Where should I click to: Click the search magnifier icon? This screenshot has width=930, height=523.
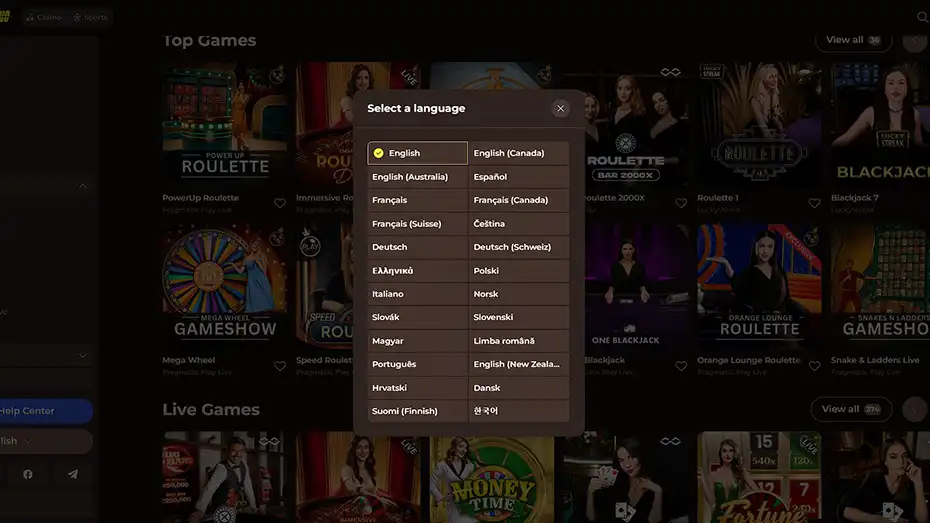pos(922,17)
